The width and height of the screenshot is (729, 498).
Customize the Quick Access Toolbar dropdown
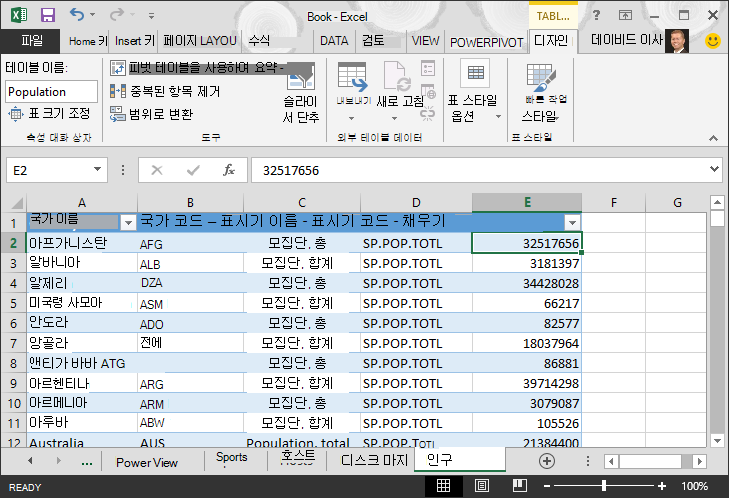pyautogui.click(x=151, y=16)
